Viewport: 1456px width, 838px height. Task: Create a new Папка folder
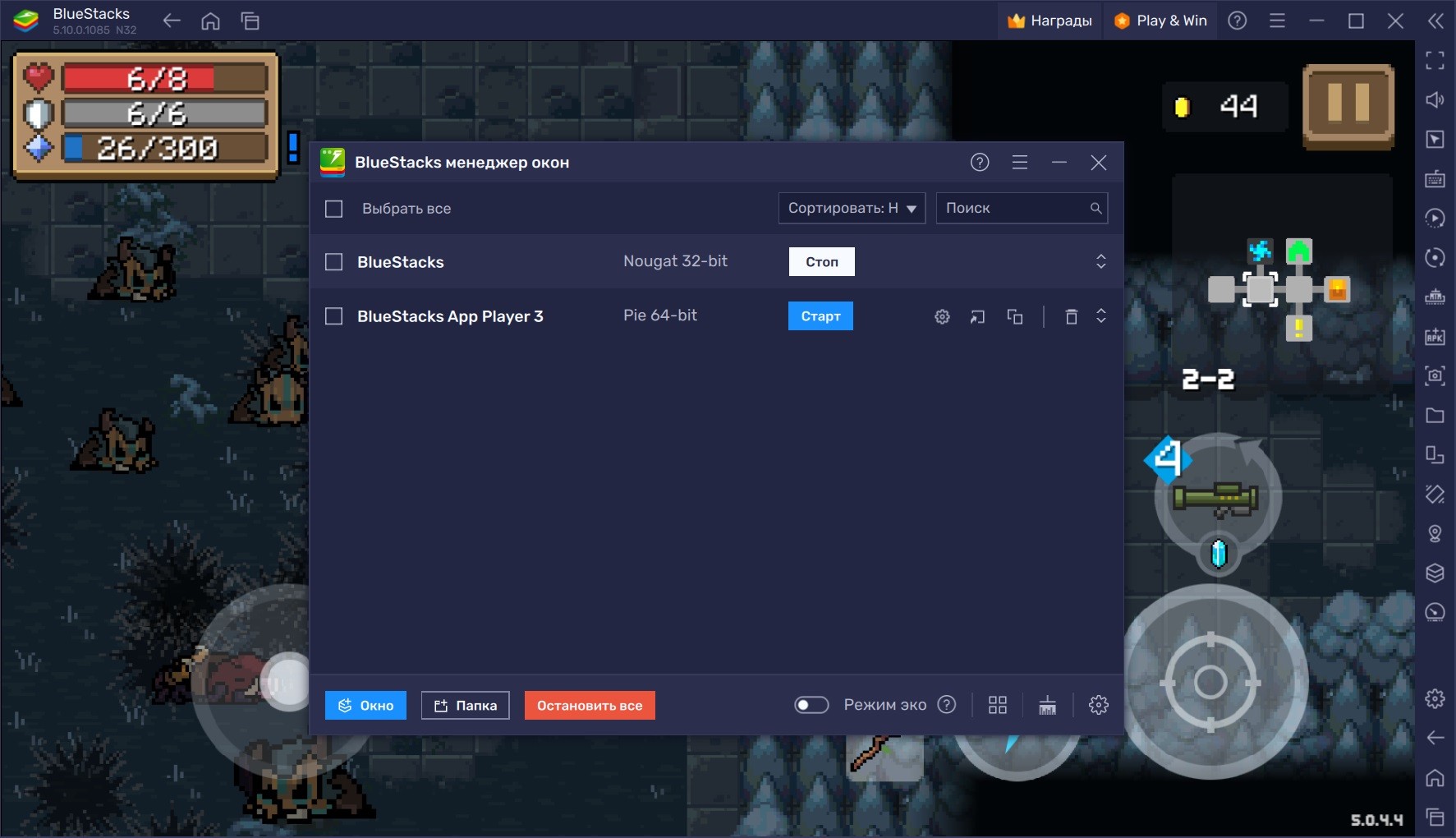[x=466, y=706]
